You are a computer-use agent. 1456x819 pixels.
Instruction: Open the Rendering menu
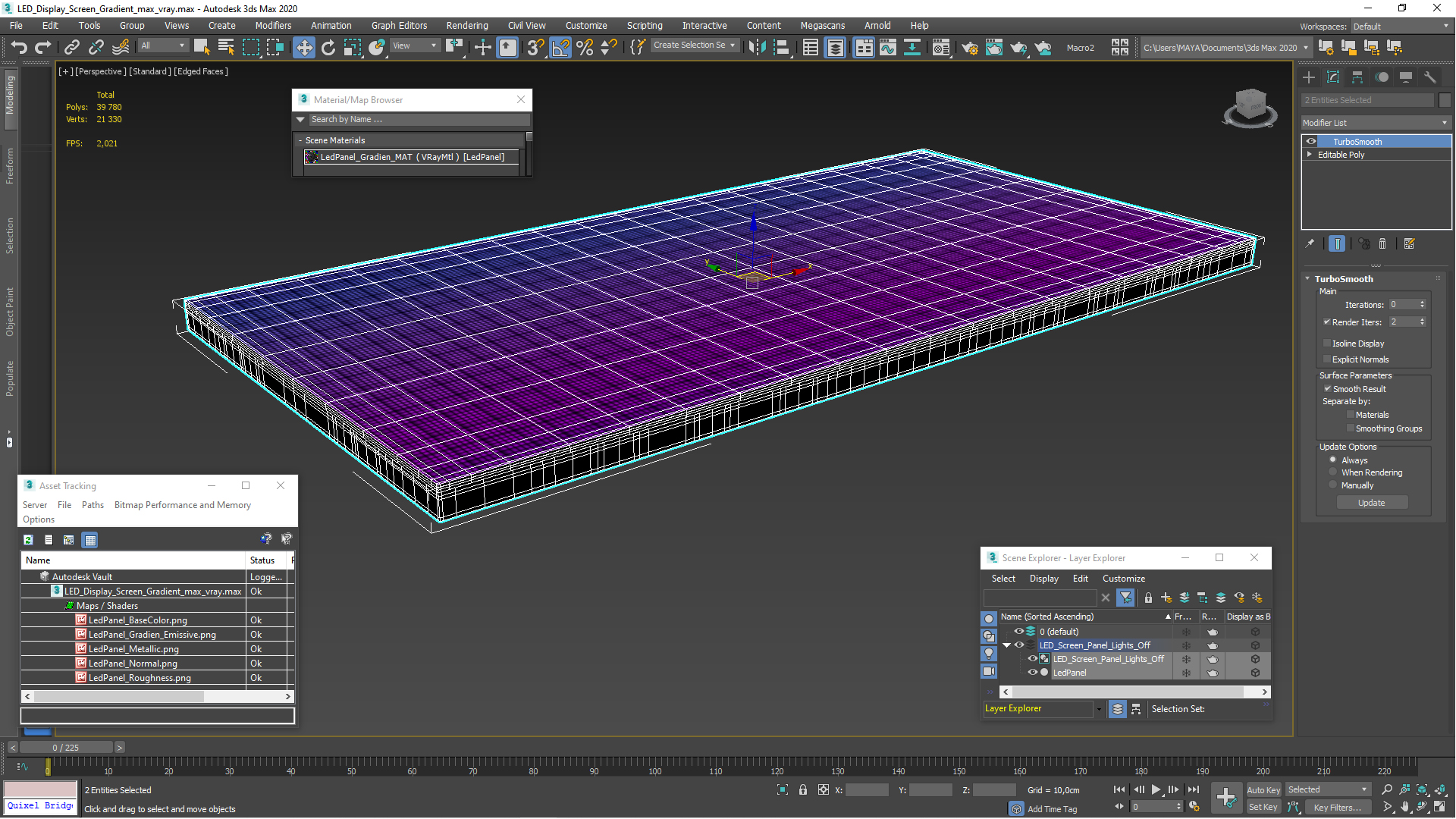click(x=467, y=26)
